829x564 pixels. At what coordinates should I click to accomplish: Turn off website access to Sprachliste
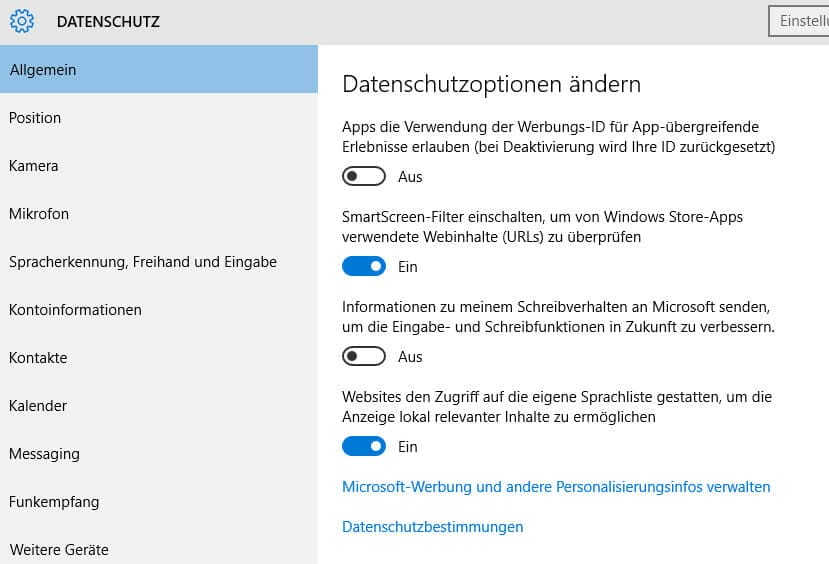[x=364, y=447]
